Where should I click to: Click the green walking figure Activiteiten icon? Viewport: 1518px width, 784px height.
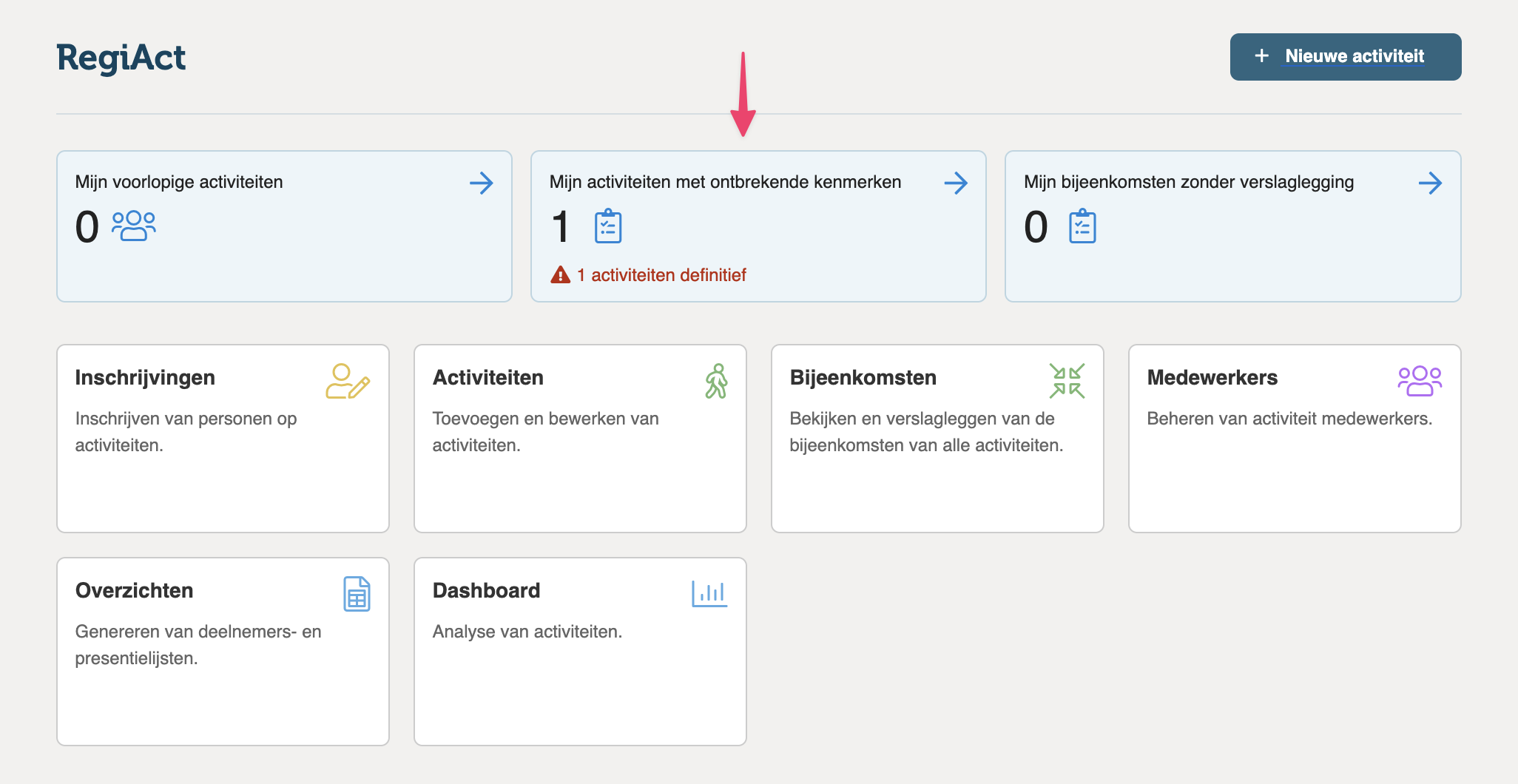click(716, 382)
